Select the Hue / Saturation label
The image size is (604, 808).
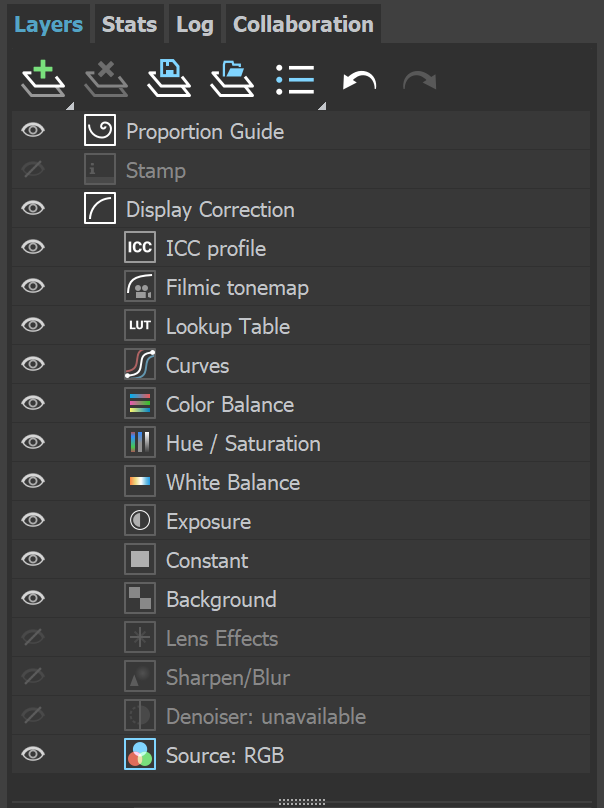click(x=243, y=444)
